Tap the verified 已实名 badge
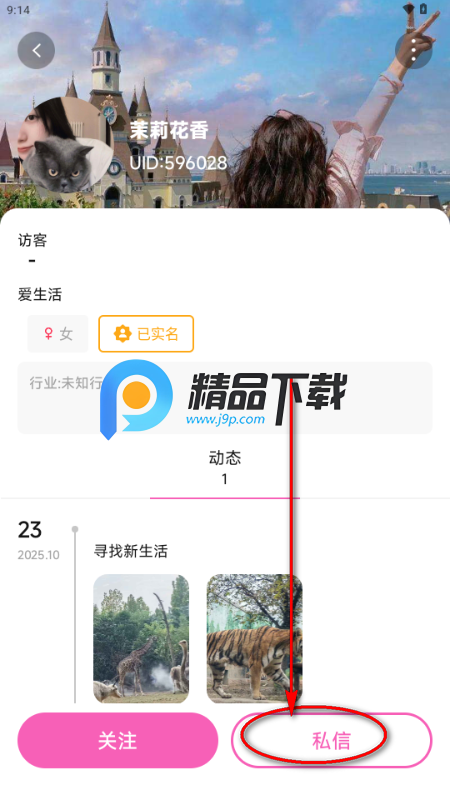 (x=146, y=334)
